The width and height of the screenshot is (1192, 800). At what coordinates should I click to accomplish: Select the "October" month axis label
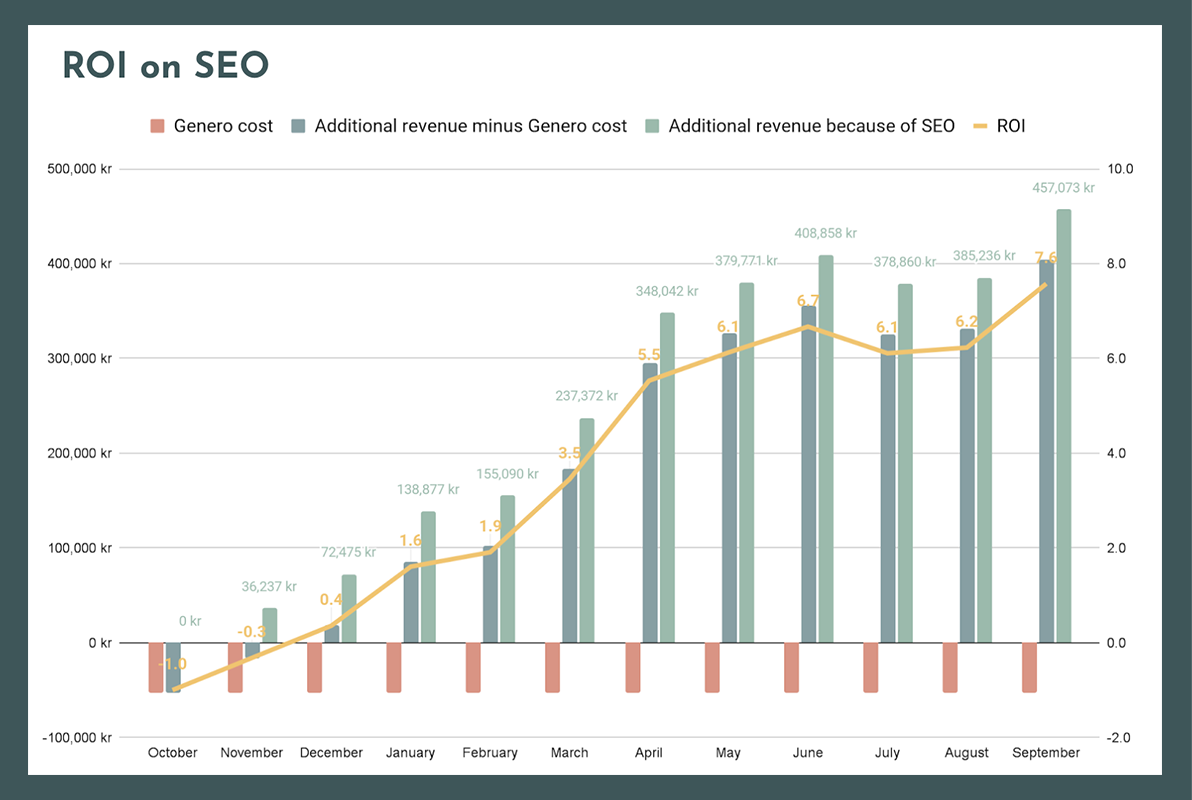(172, 752)
